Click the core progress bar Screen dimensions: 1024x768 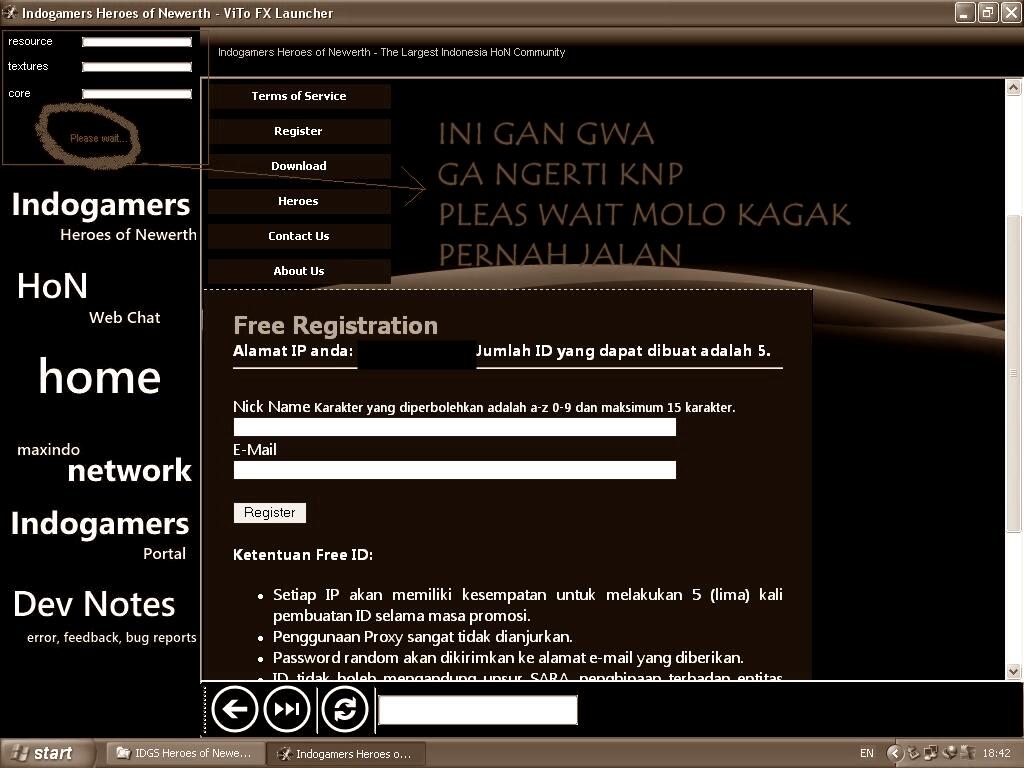[x=137, y=94]
